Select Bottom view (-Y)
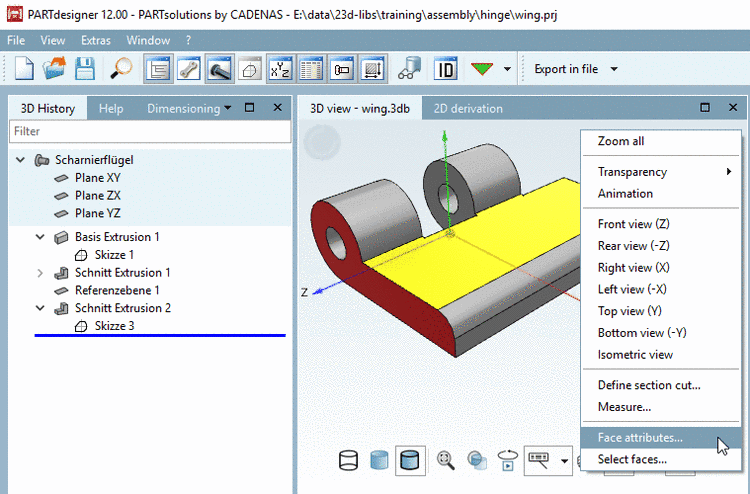Screen dimensions: 750x494 coord(661,332)
